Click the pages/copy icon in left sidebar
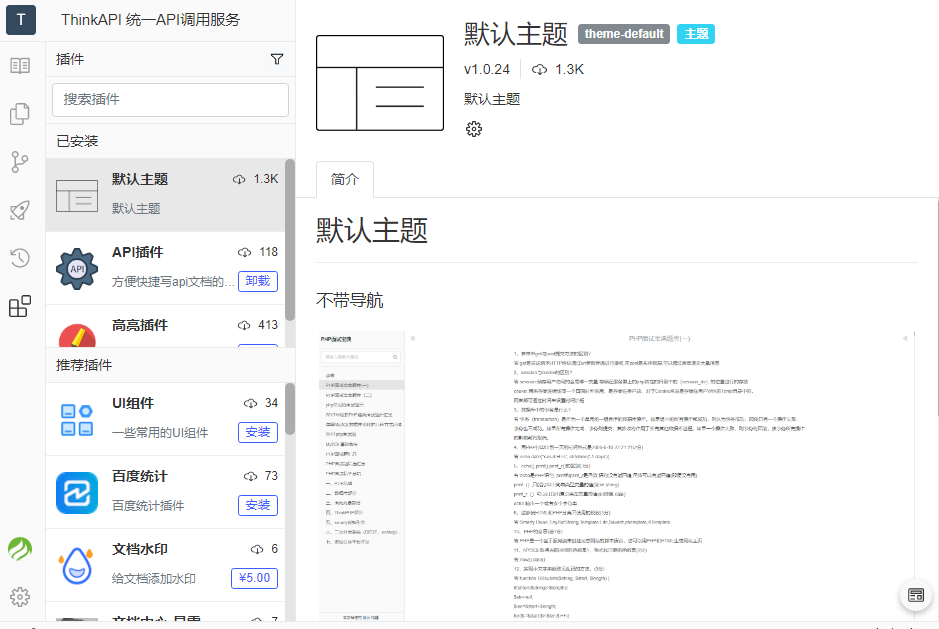 [20, 113]
